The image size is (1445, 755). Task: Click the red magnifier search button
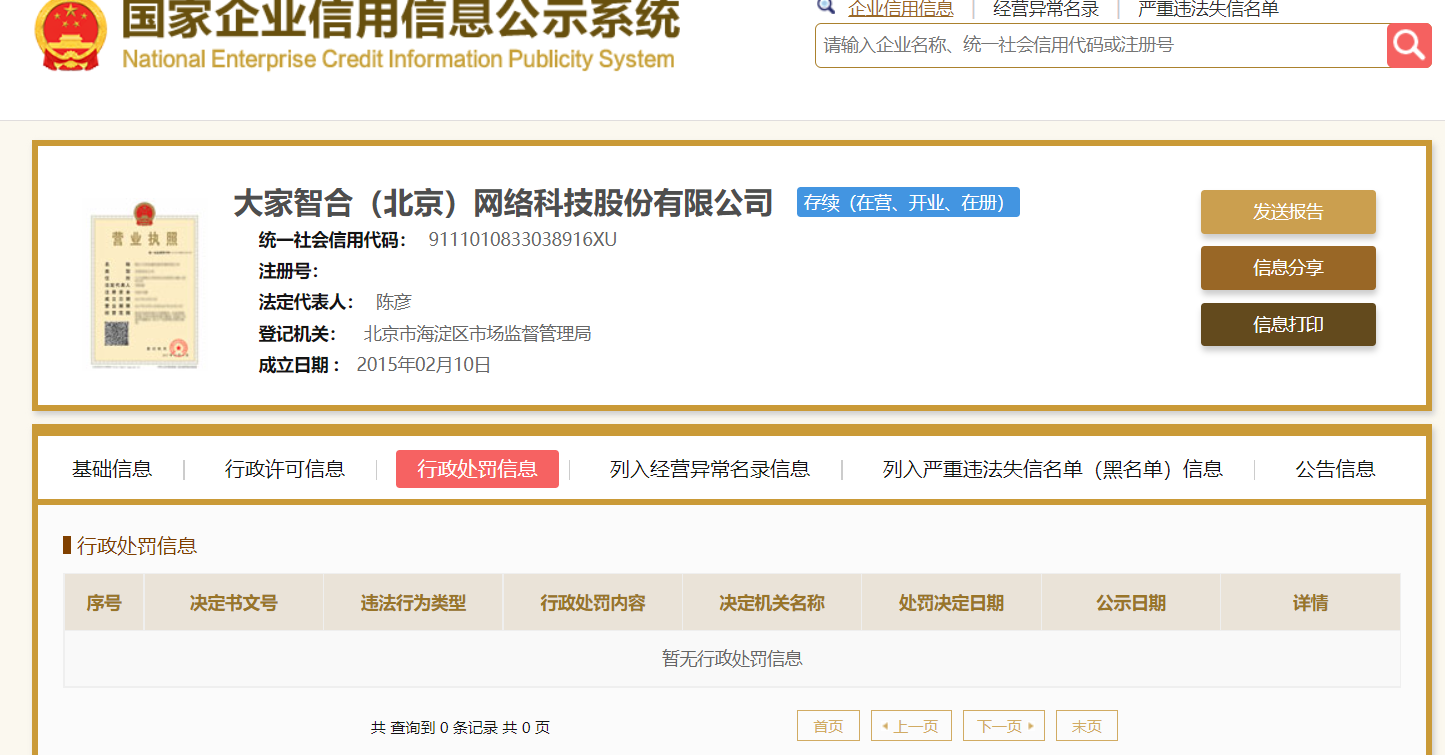(x=1409, y=45)
